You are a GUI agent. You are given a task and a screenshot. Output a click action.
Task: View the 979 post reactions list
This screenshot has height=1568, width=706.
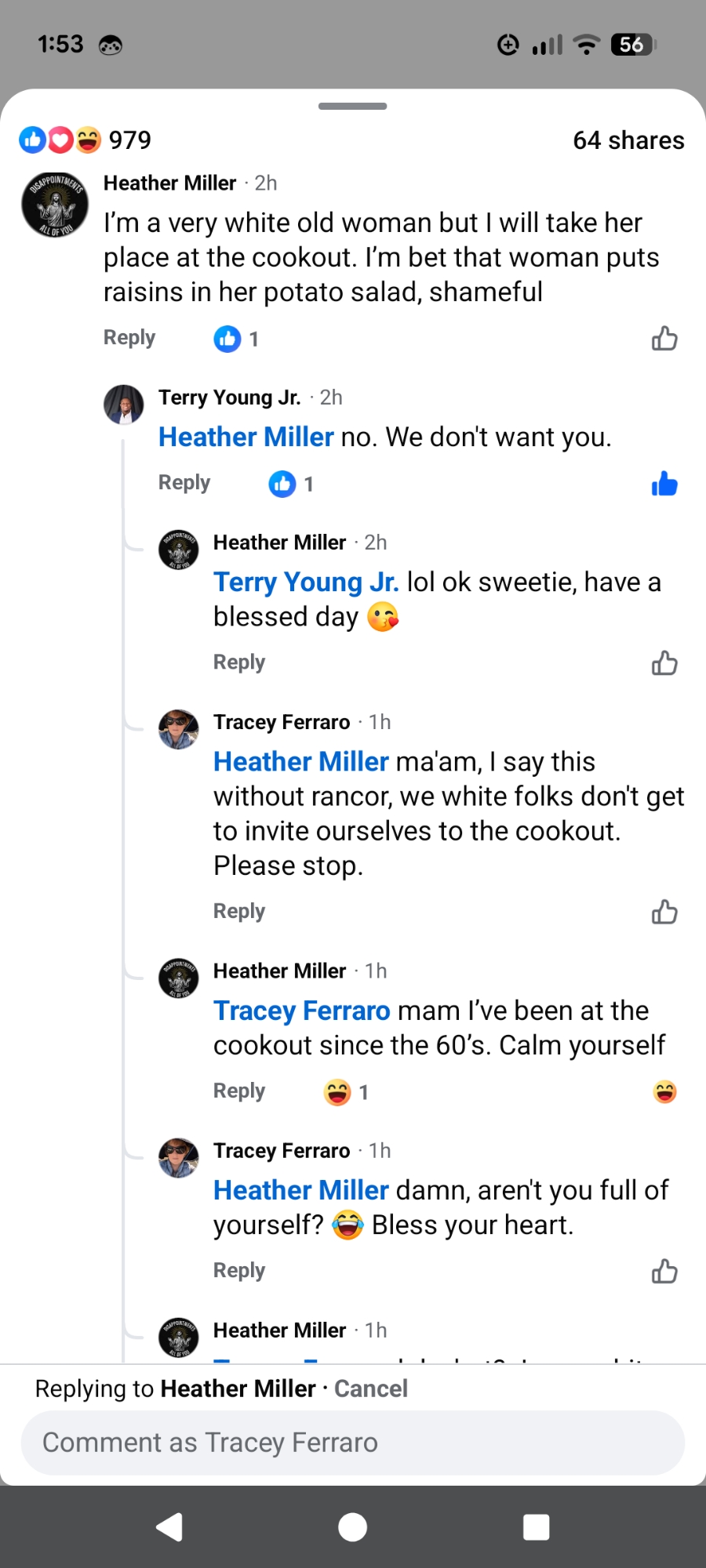click(86, 140)
